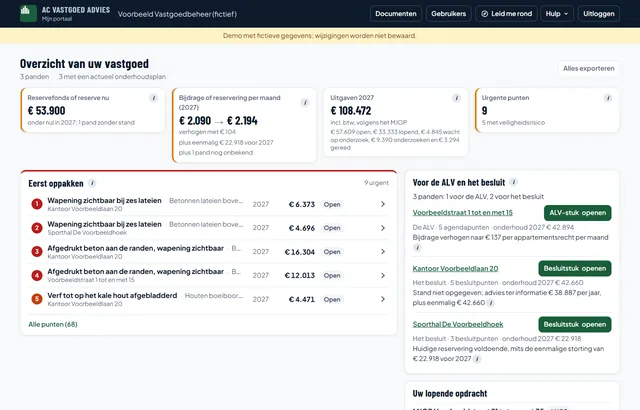Follow the Sporthal De Voorbeeldhoek link in ALV panel
Viewport: 640px width, 410px height.
tap(458, 324)
